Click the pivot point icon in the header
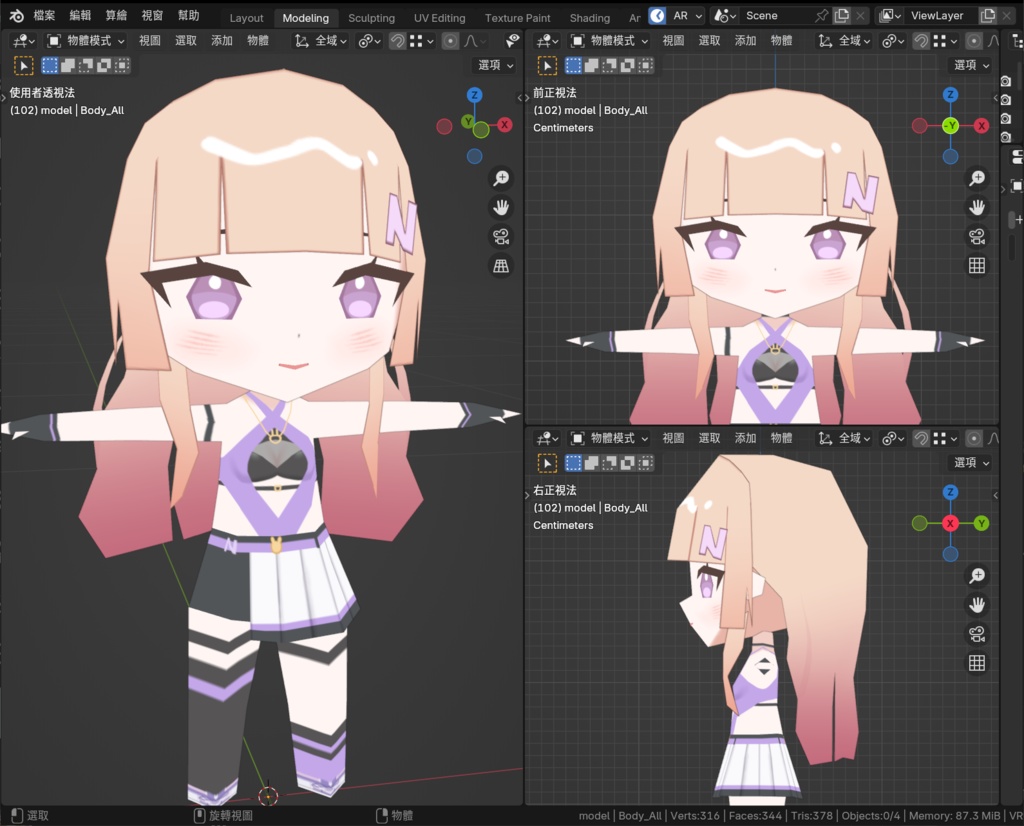Image resolution: width=1024 pixels, height=826 pixels. tap(366, 40)
